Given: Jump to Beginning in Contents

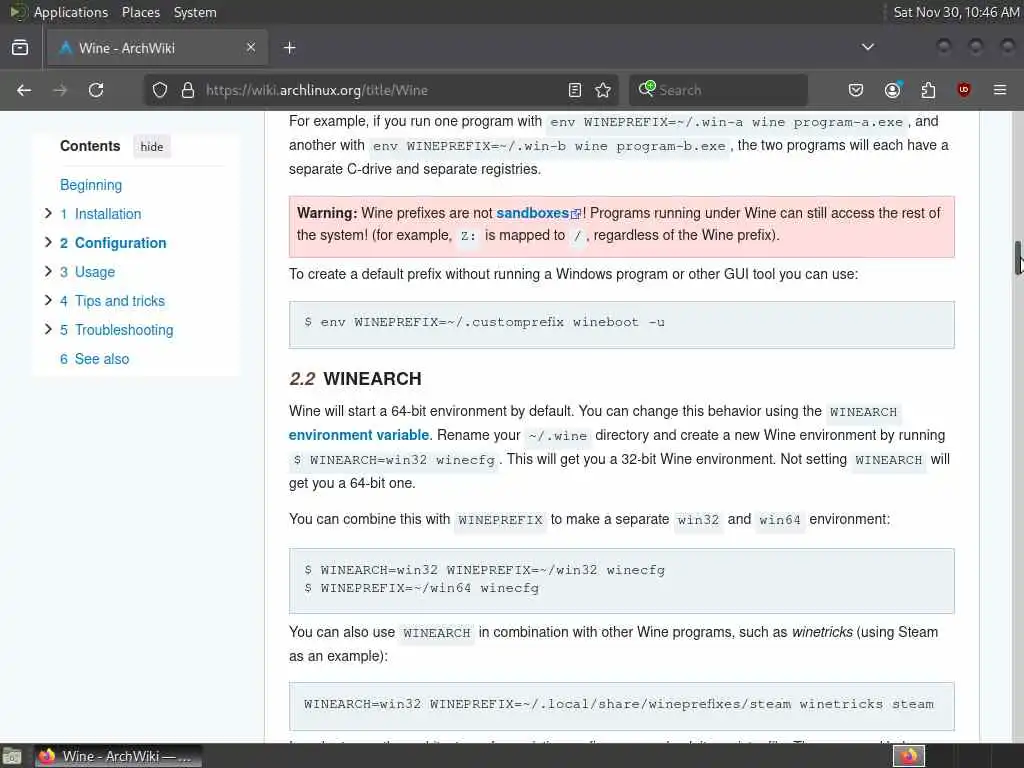Looking at the screenshot, I should [91, 185].
